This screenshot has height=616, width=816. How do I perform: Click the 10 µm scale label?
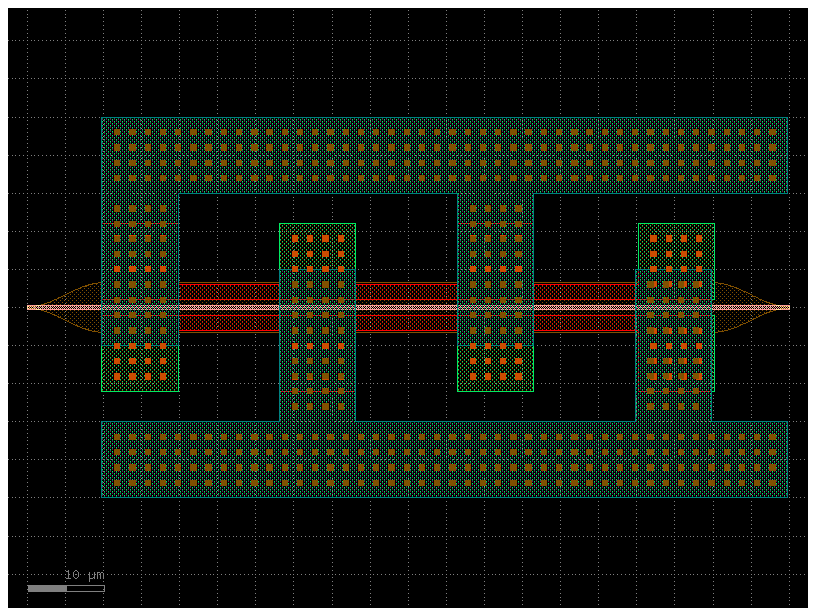[84, 575]
